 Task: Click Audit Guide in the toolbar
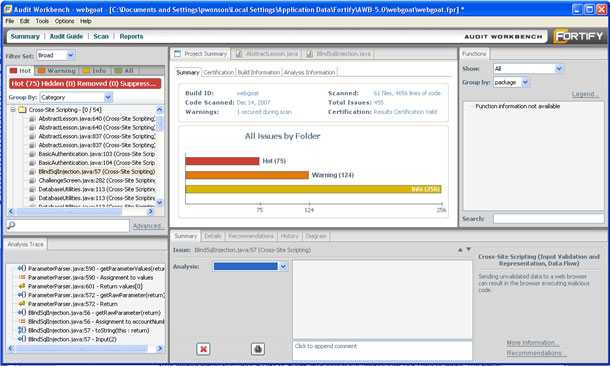[x=66, y=36]
